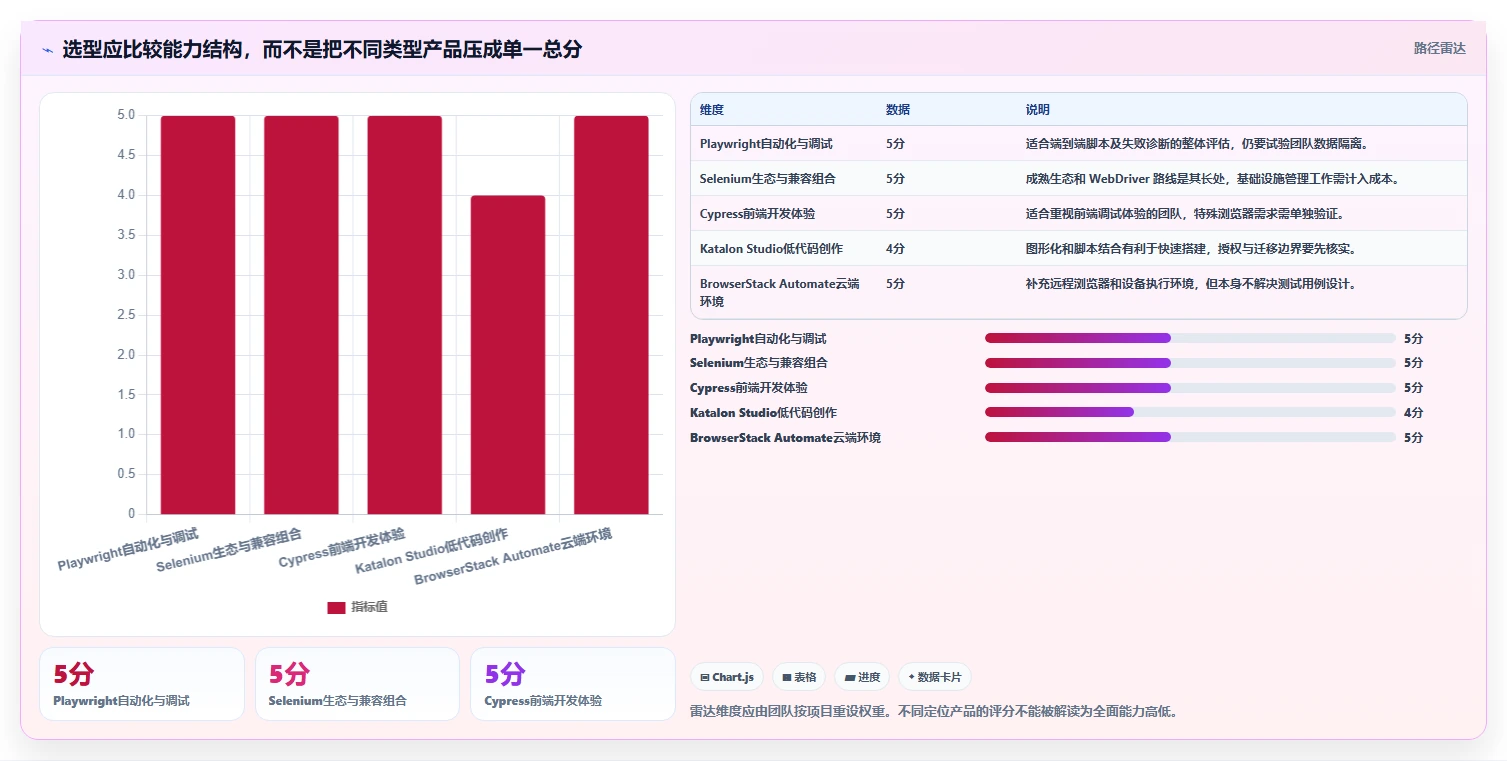Click description starting 图形化和脚本结合
Image resolution: width=1507 pixels, height=761 pixels.
[1191, 249]
